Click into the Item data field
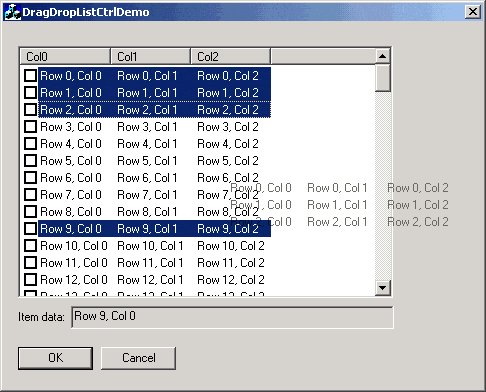The image size is (486, 392). 232,317
